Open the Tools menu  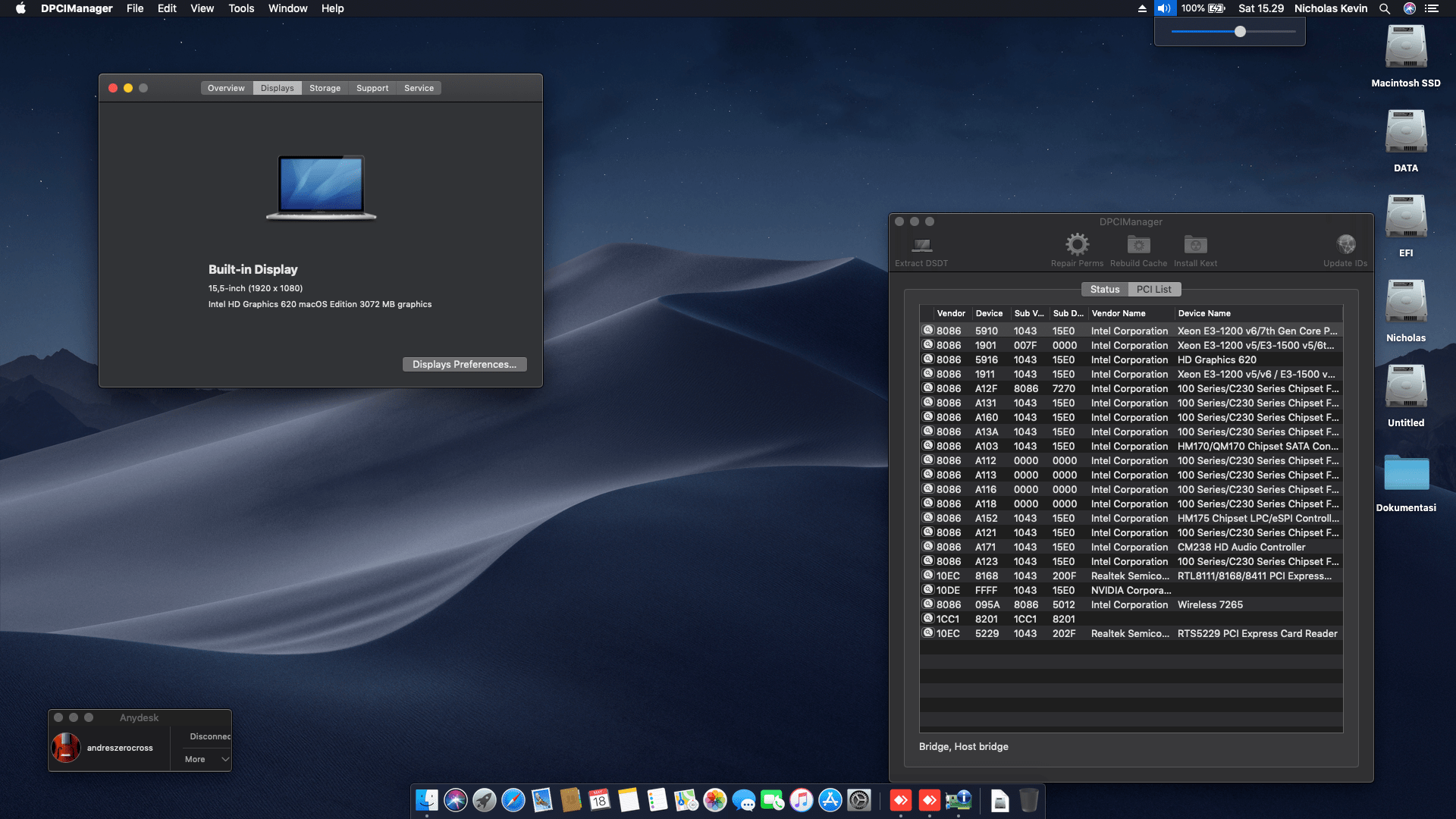click(x=240, y=8)
